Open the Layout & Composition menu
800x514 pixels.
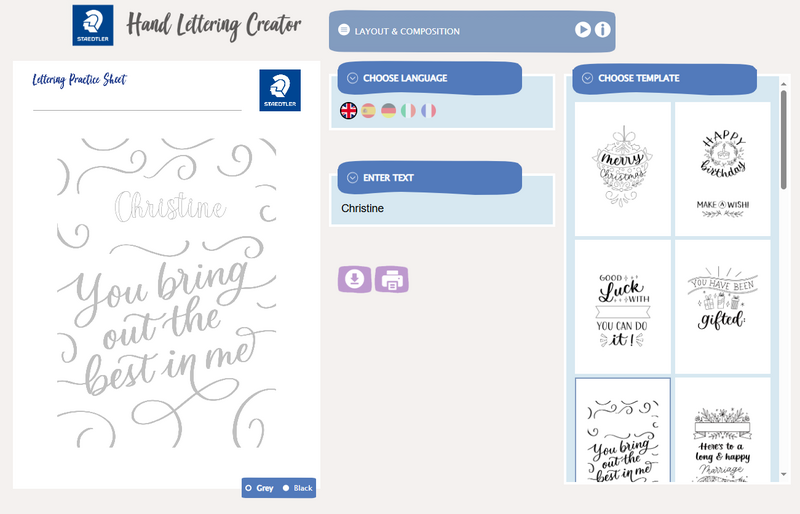[x=472, y=31]
